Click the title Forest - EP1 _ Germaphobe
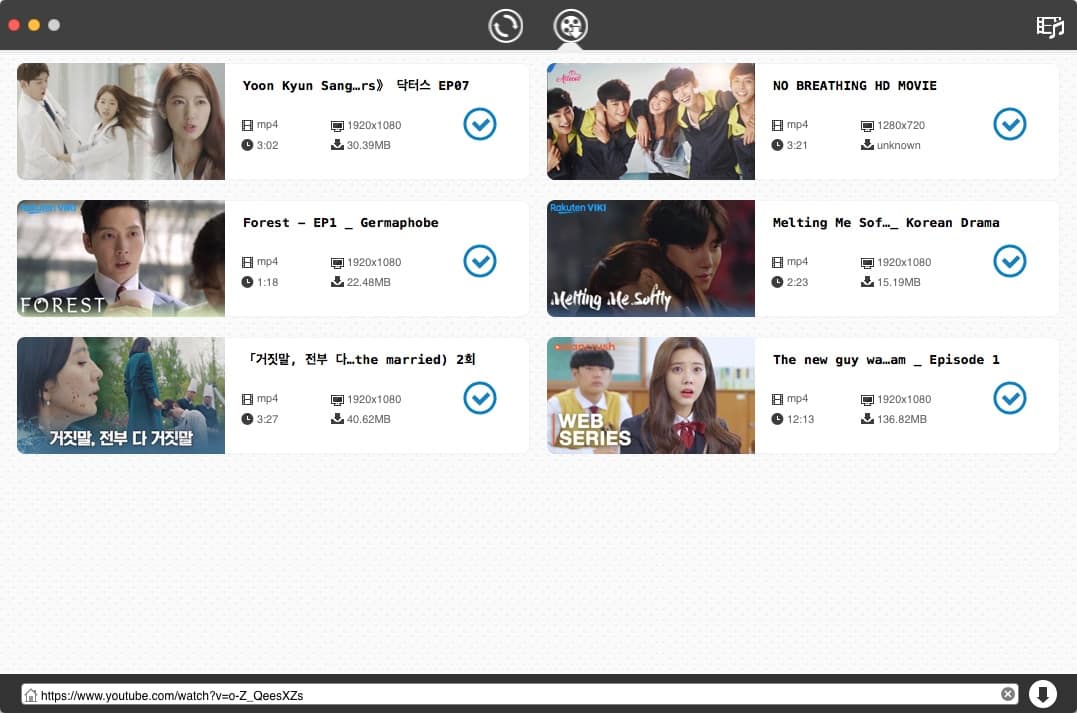 (x=340, y=223)
